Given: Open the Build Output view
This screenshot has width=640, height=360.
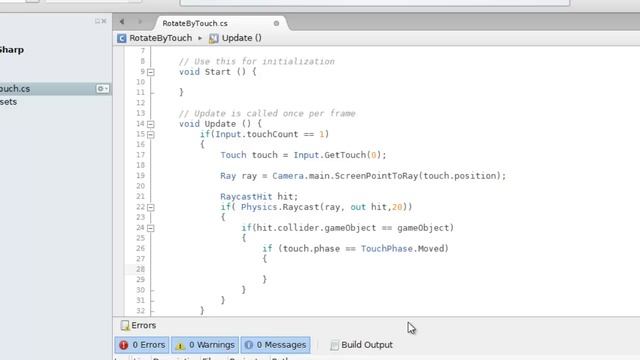Looking at the screenshot, I should 361,345.
